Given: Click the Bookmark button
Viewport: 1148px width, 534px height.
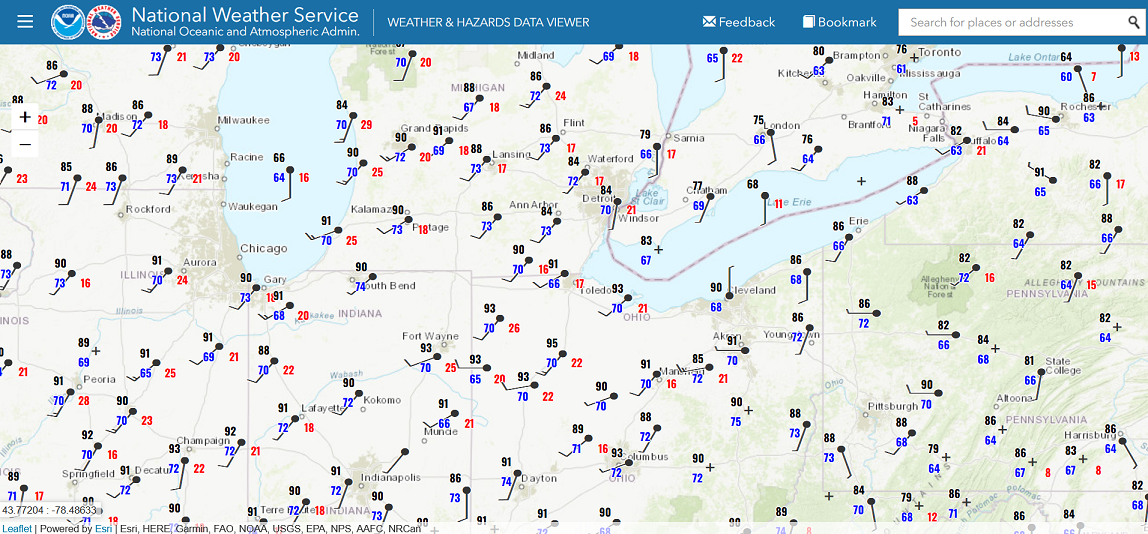Looking at the screenshot, I should tap(839, 22).
